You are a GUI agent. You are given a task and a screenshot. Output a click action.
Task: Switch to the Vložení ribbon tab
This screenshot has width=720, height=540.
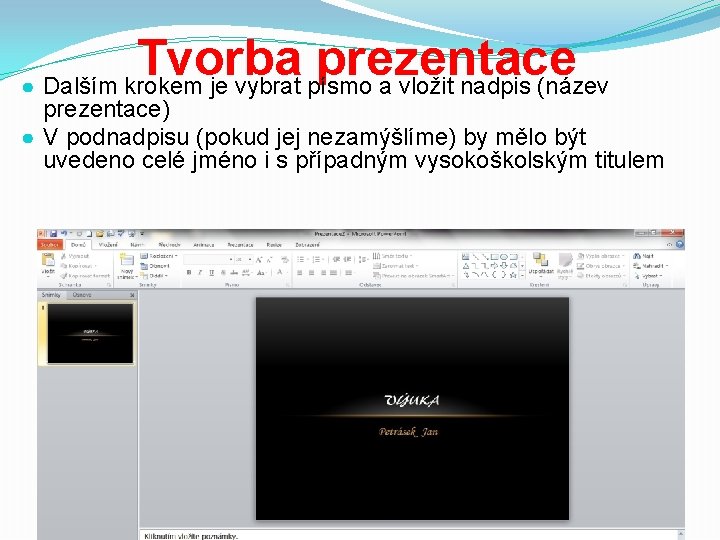[x=108, y=245]
